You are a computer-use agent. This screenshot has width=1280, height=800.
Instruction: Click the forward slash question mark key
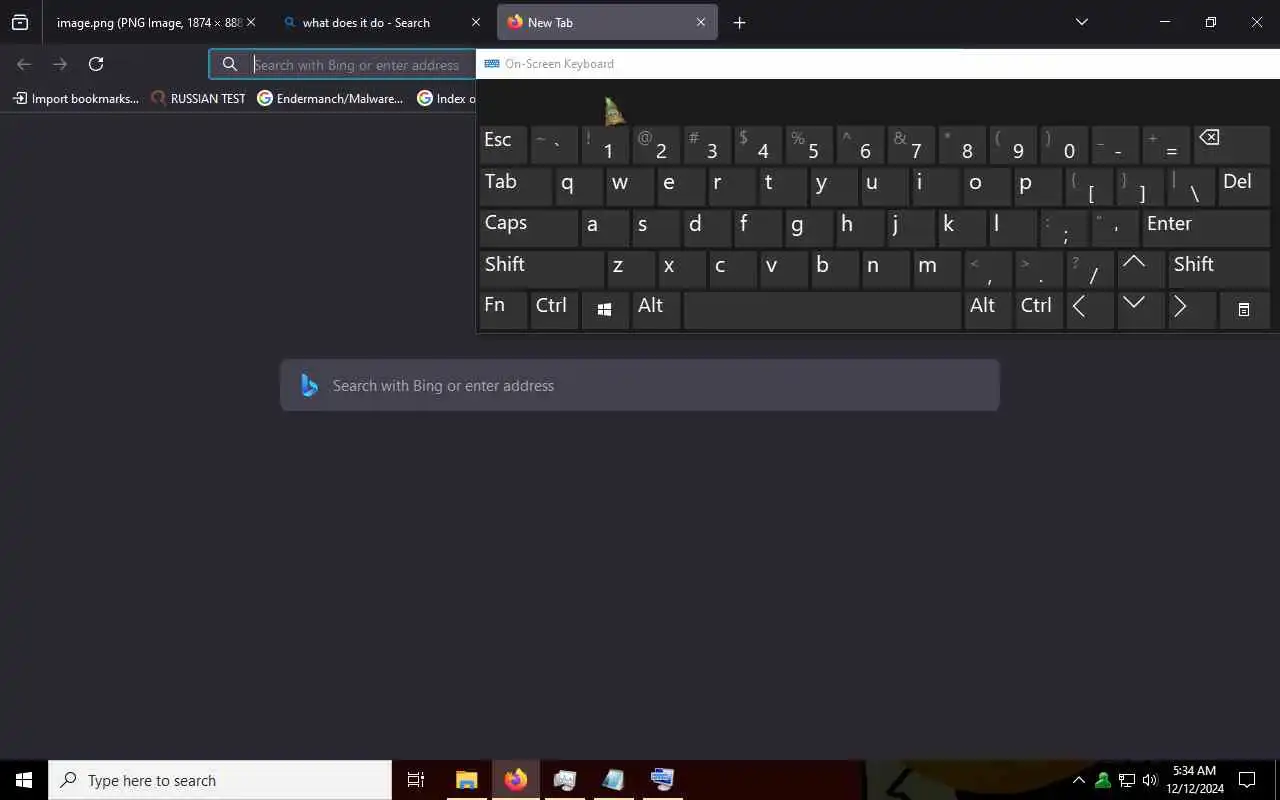tap(1090, 269)
